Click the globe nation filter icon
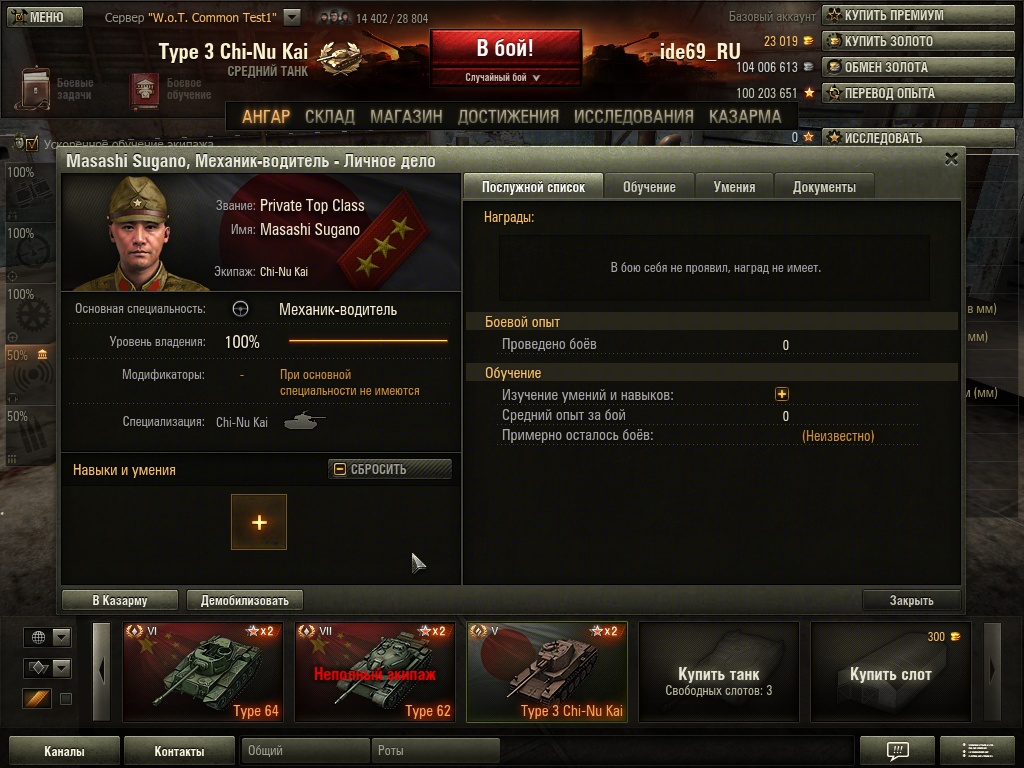Screen dimensions: 1024x768 (38, 637)
